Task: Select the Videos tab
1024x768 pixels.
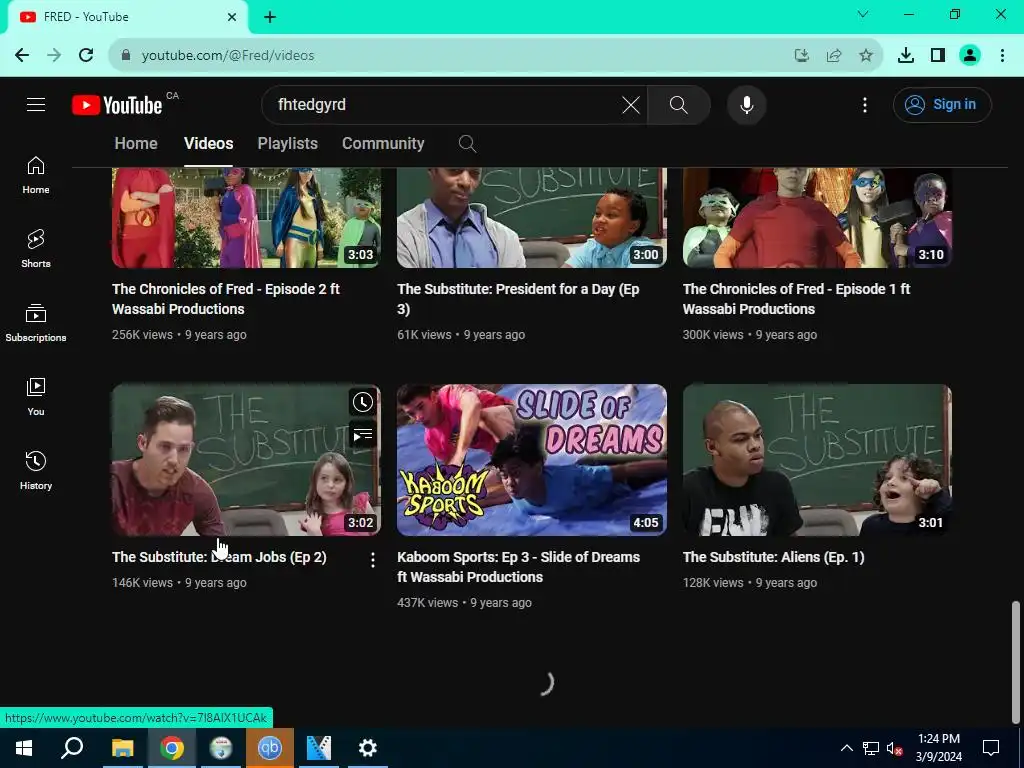Action: point(208,144)
